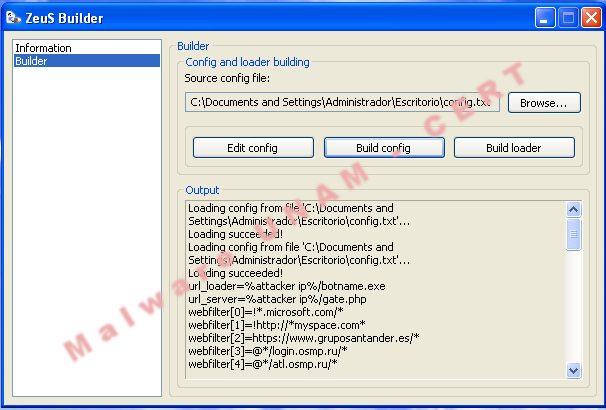Select Builder in the left list
This screenshot has height=410, width=606.
(x=87, y=61)
